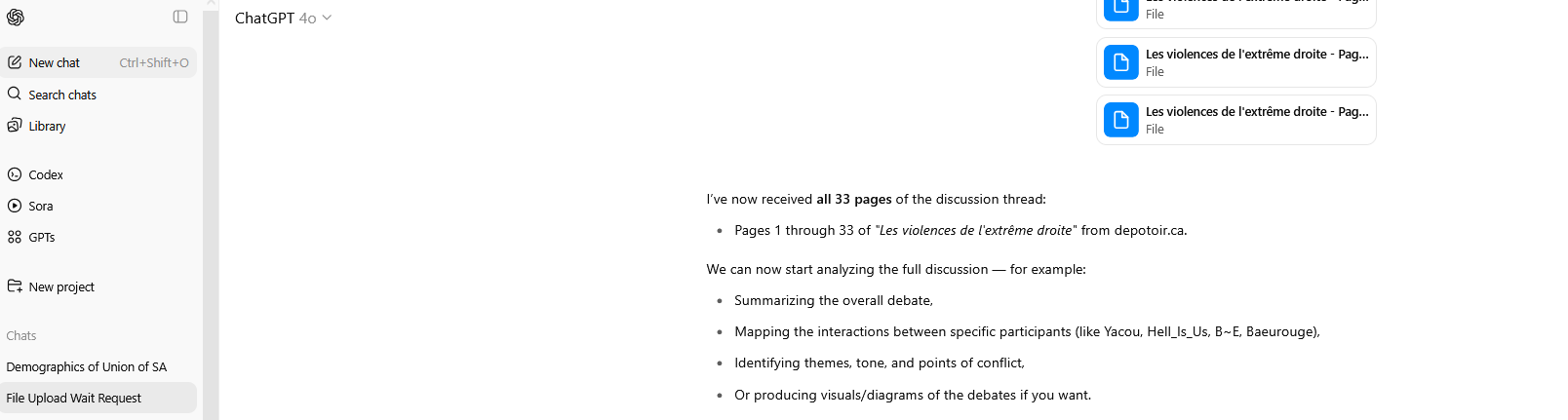Click the Search chats label
The height and width of the screenshot is (420, 1568).
pos(62,95)
